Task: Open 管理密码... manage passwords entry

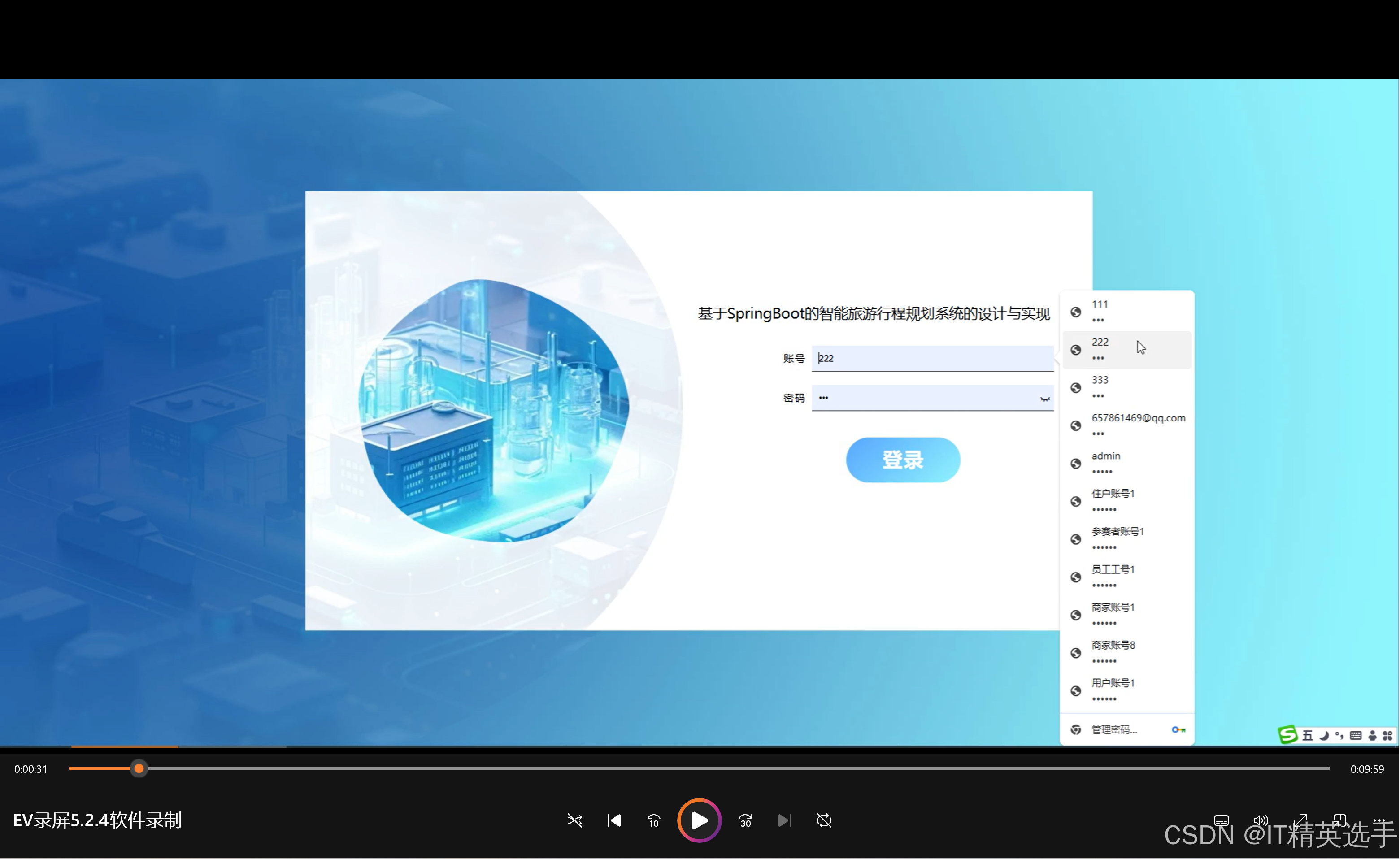Action: coord(1127,729)
